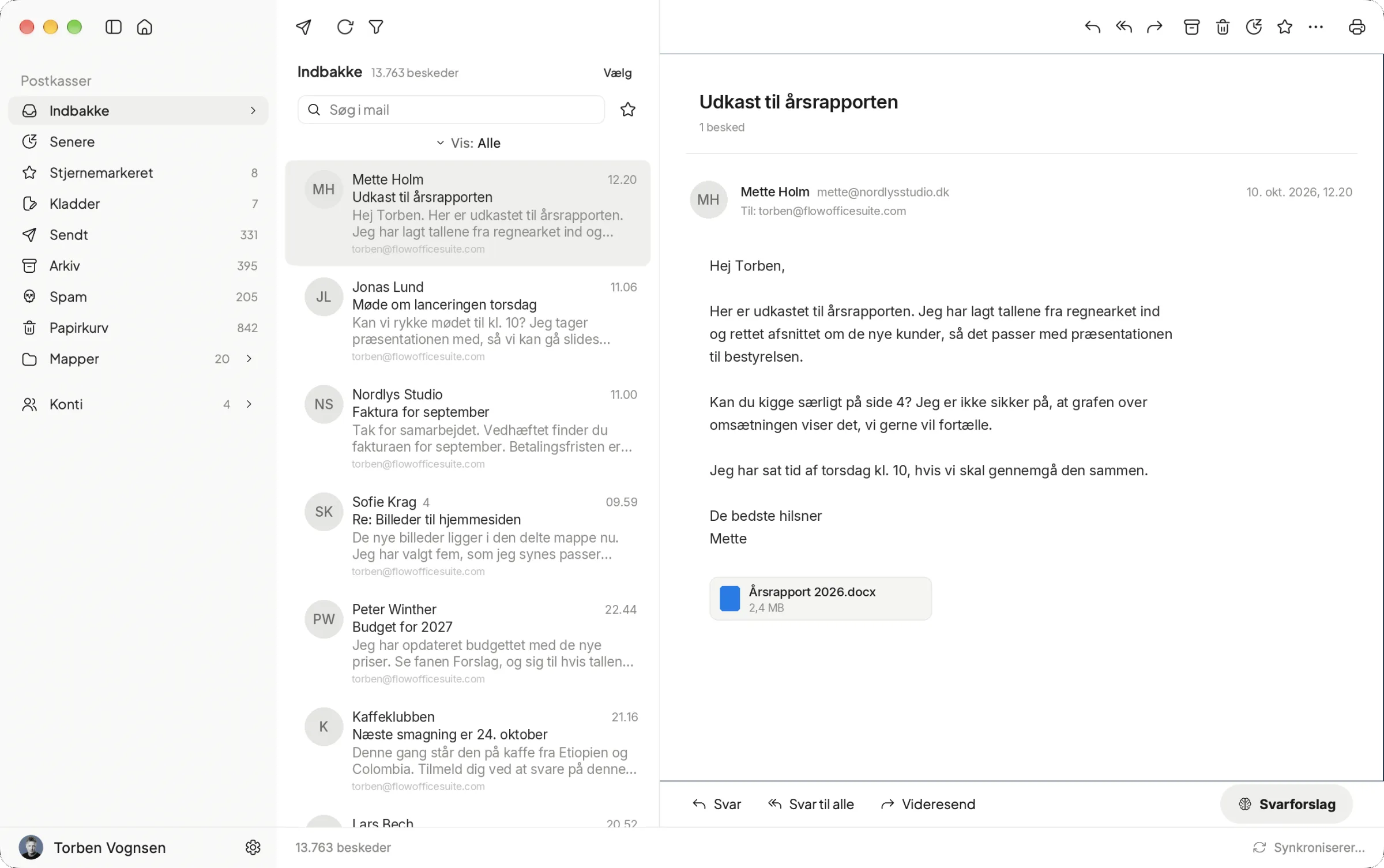Screen dimensions: 1384x868
Task: Reply using the top toolbar arrow
Action: 1092,27
